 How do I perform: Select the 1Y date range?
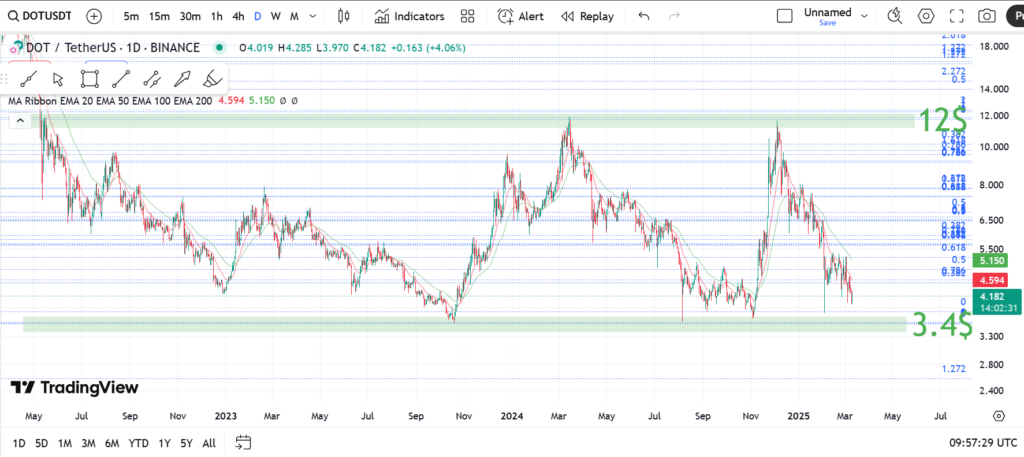pyautogui.click(x=165, y=443)
